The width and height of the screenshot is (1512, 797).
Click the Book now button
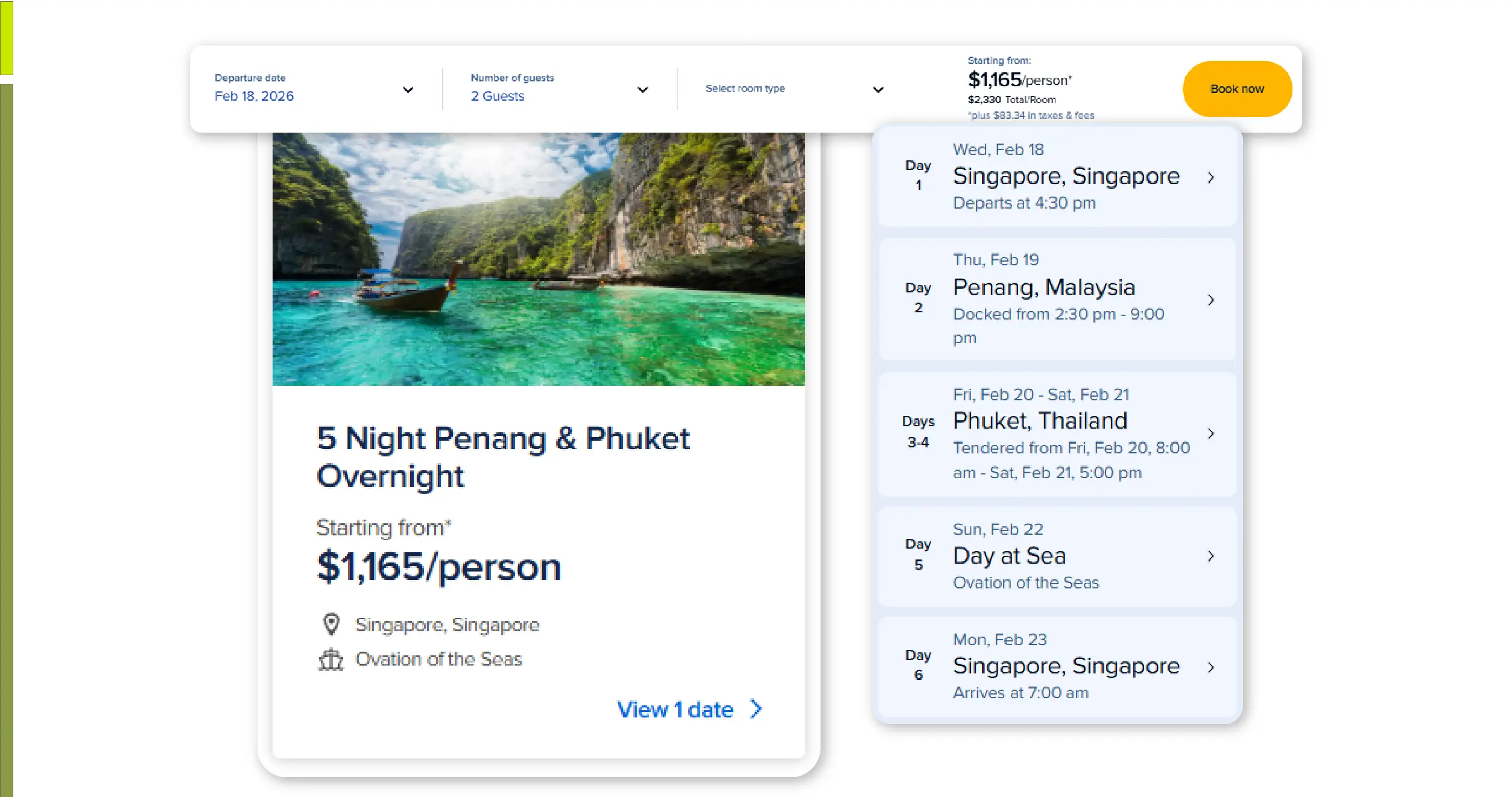point(1236,89)
